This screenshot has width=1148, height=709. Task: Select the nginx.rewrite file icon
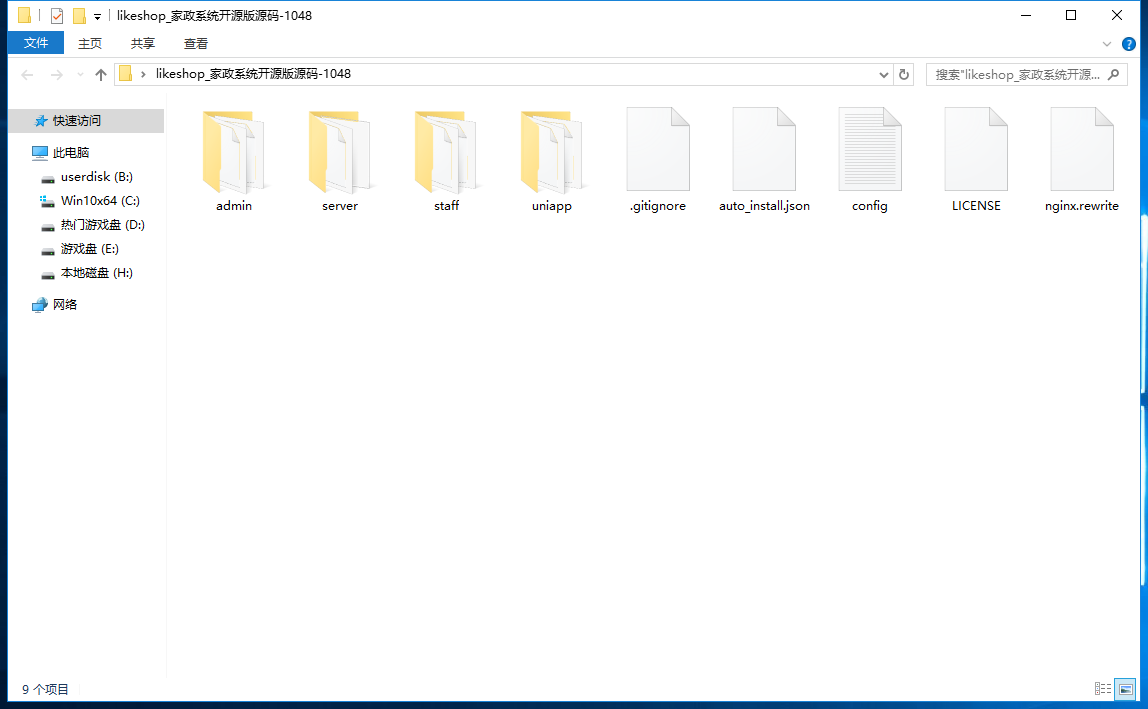pos(1081,149)
